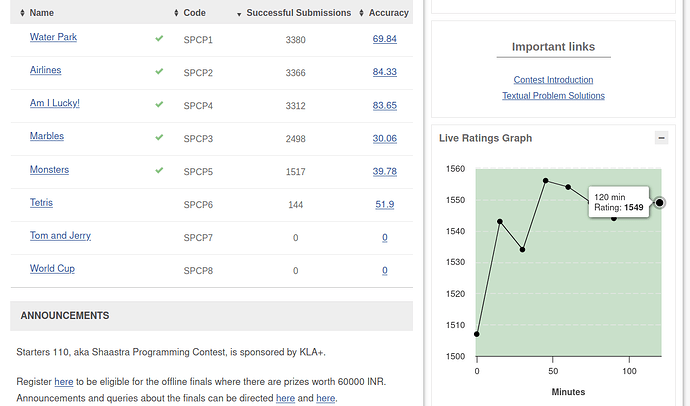View Tetris accuracy 51.9 link

pos(385,205)
